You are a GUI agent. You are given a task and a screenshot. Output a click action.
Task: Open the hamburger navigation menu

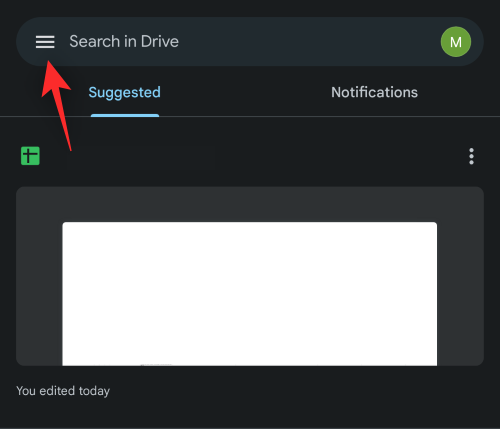[45, 42]
